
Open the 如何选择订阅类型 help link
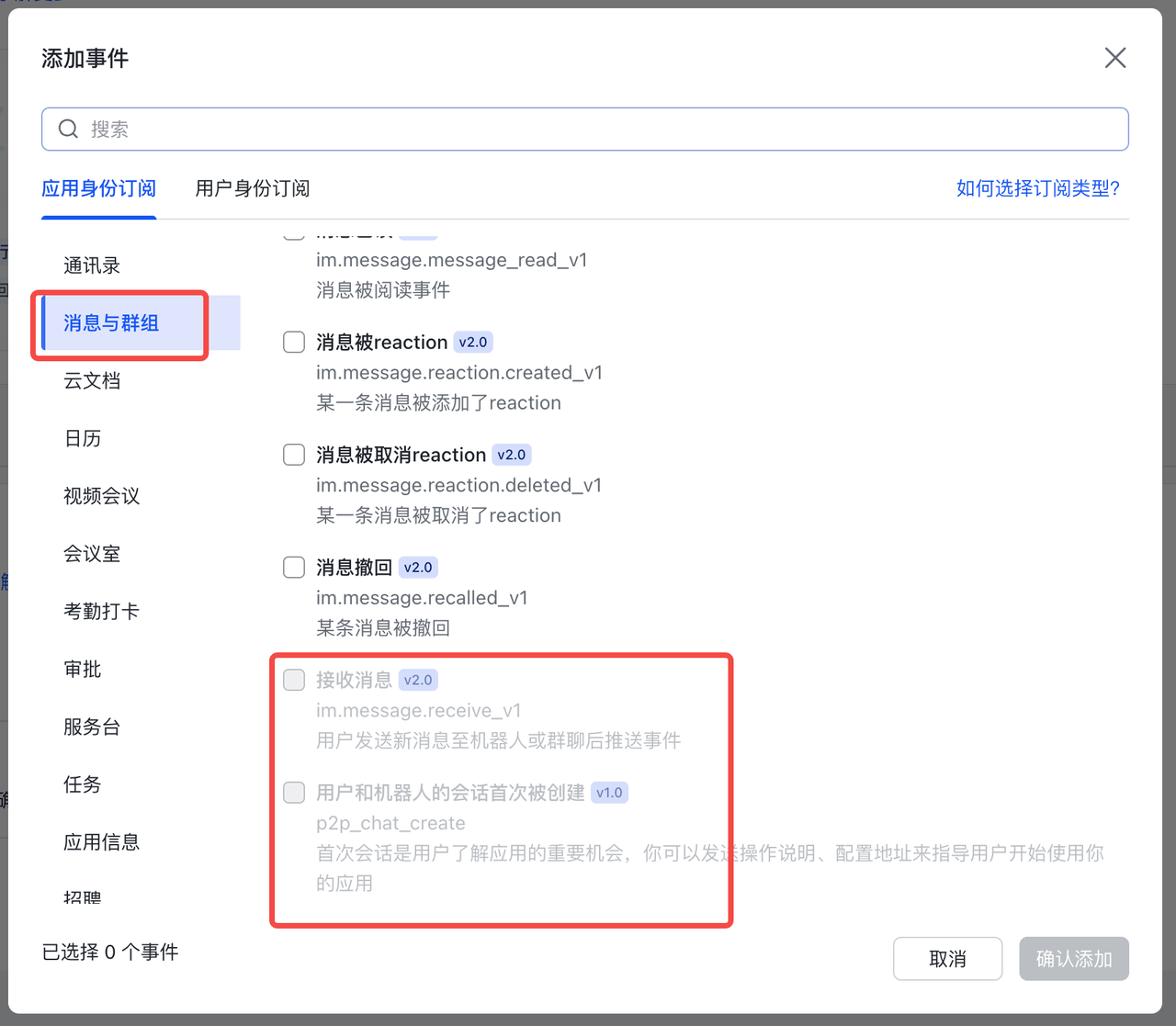[1037, 188]
